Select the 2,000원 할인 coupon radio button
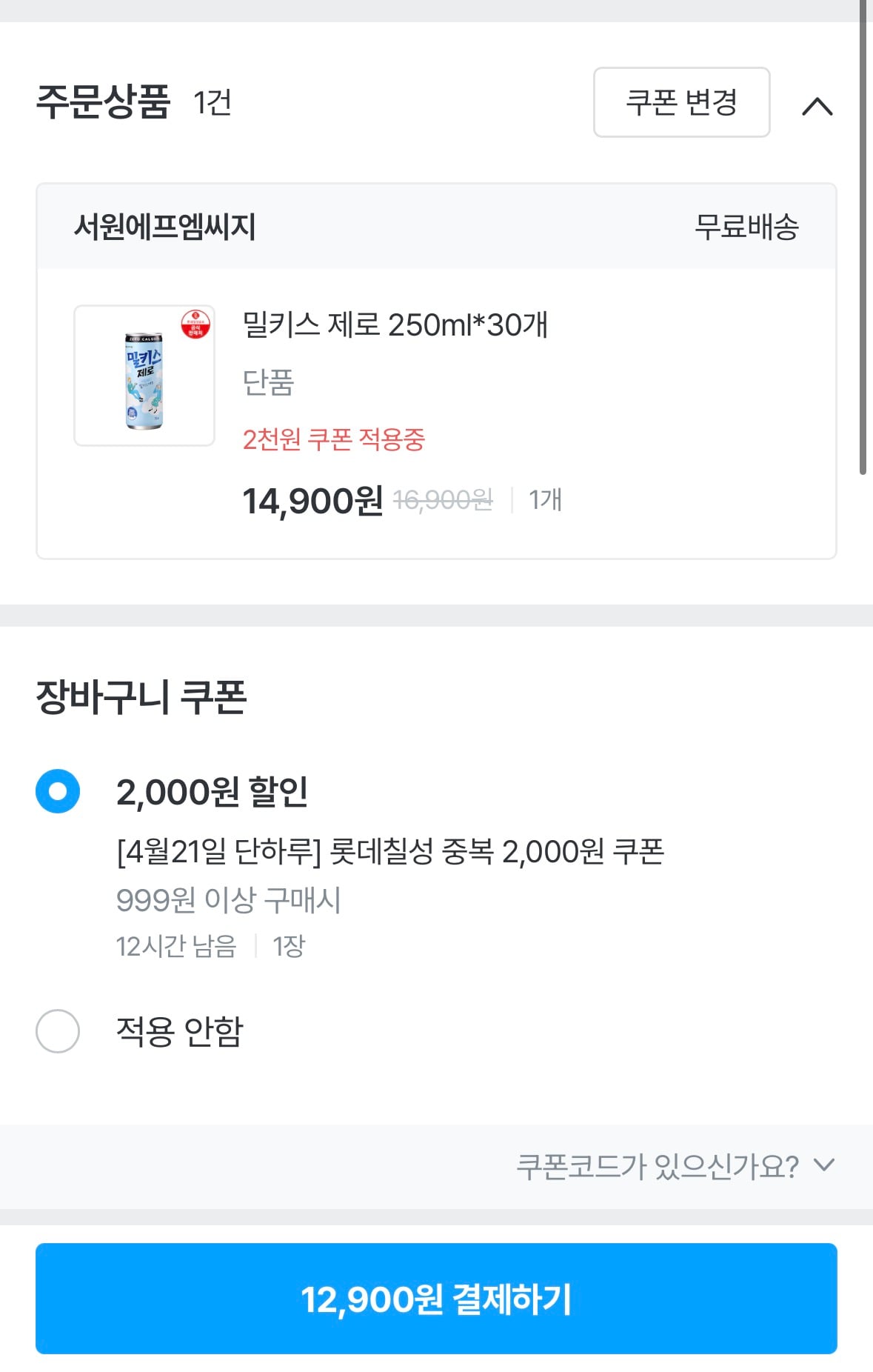873x1372 pixels. (58, 791)
